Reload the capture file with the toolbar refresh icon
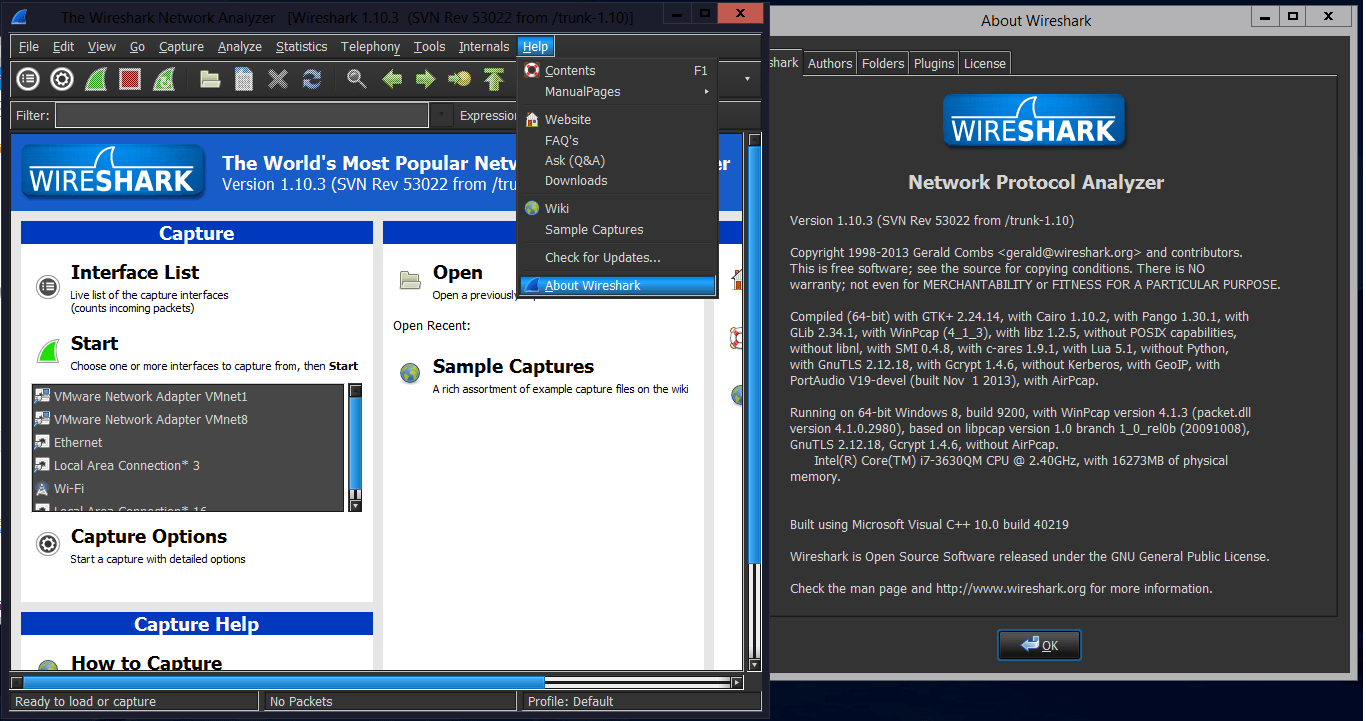This screenshot has height=721, width=1366. pos(312,79)
